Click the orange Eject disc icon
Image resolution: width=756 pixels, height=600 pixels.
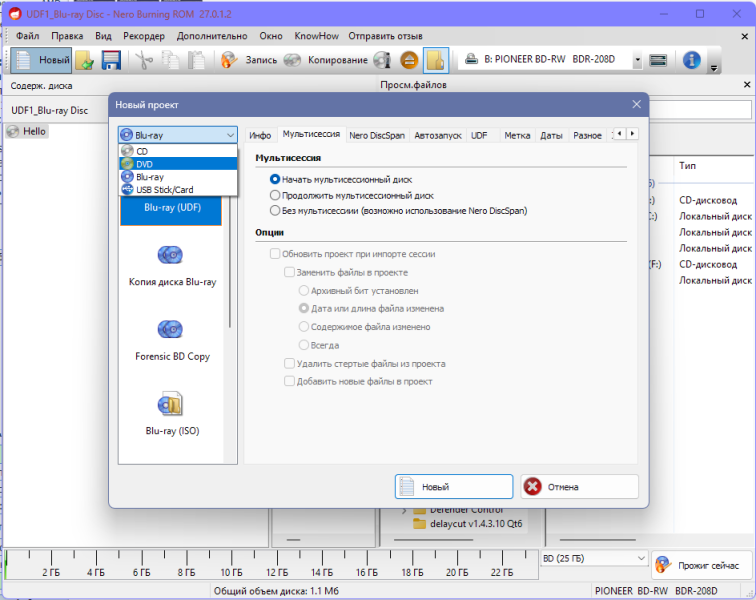point(409,60)
